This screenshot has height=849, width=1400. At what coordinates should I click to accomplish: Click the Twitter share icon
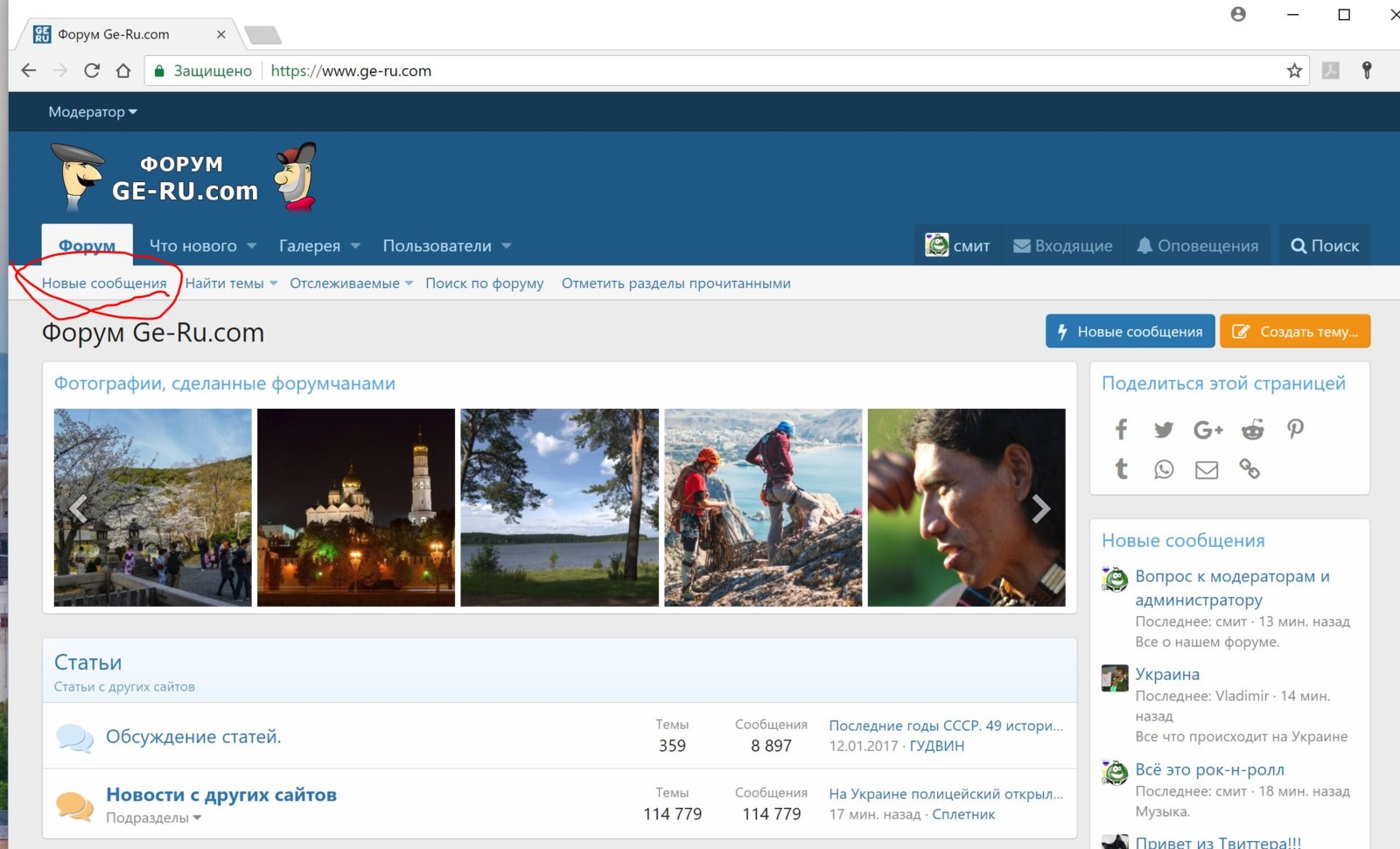click(1163, 429)
